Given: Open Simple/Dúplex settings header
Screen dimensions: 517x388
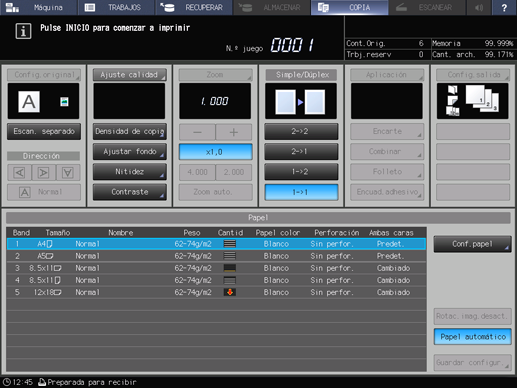Looking at the screenshot, I should click(x=301, y=75).
